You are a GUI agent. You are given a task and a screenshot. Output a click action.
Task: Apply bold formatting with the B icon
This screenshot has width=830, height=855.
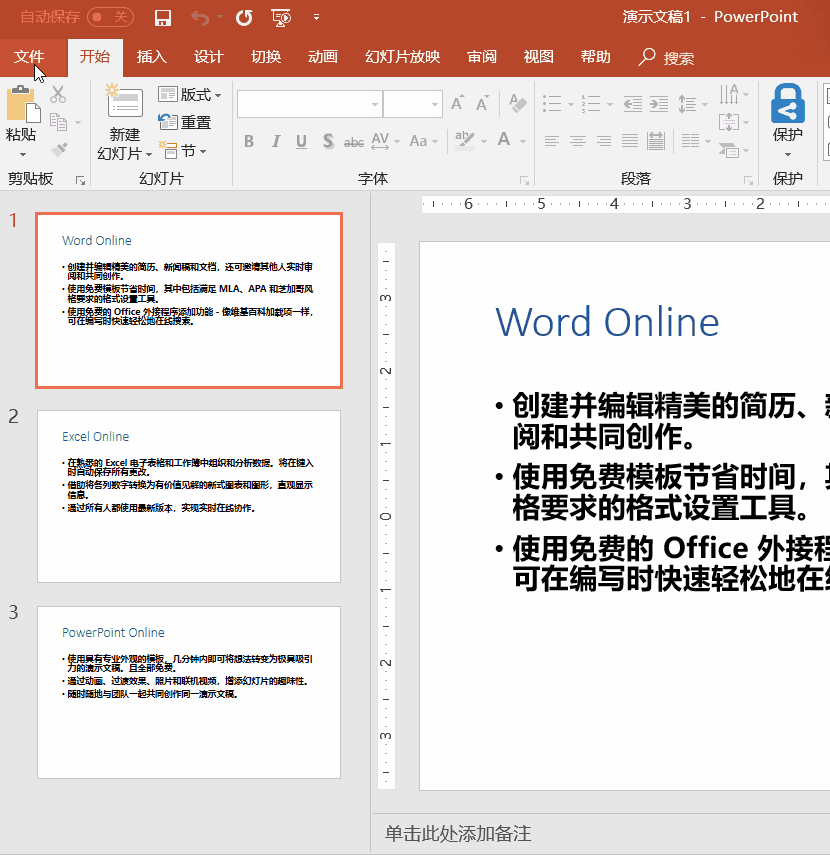pyautogui.click(x=248, y=140)
